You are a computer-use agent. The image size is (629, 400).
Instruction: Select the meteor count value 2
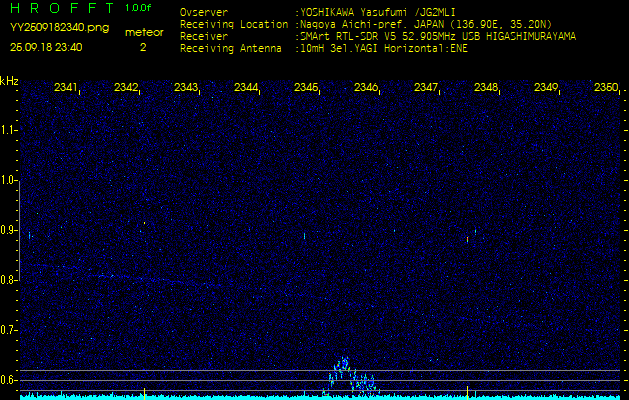click(x=143, y=47)
